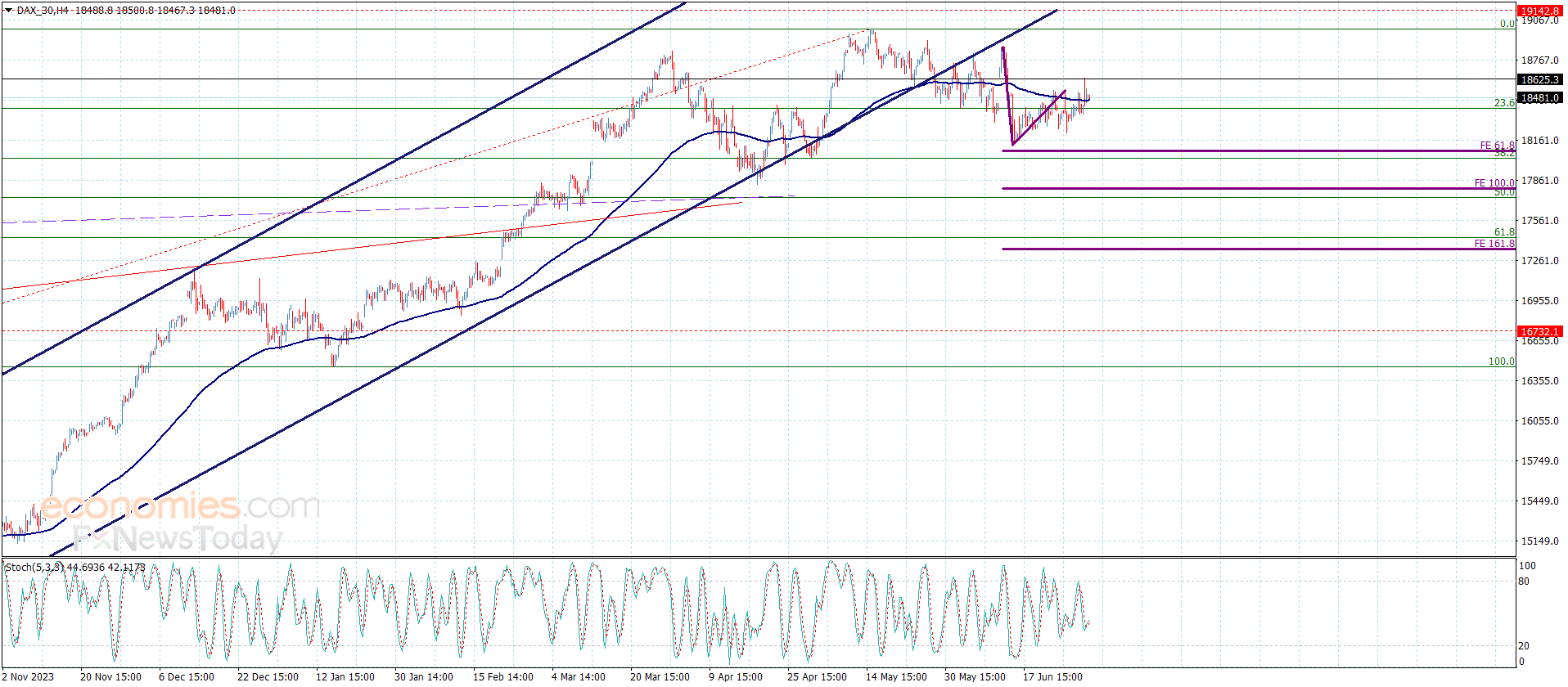1568x687 pixels.
Task: Click the 23.6 Fibonacci retracement label
Action: [1504, 103]
